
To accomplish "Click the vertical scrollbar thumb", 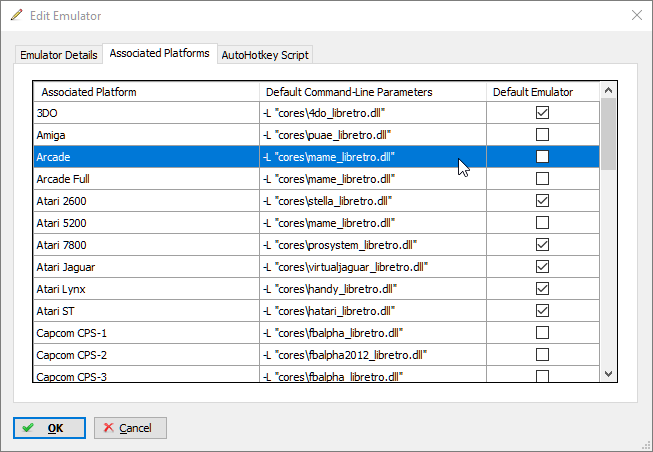I will click(x=608, y=134).
